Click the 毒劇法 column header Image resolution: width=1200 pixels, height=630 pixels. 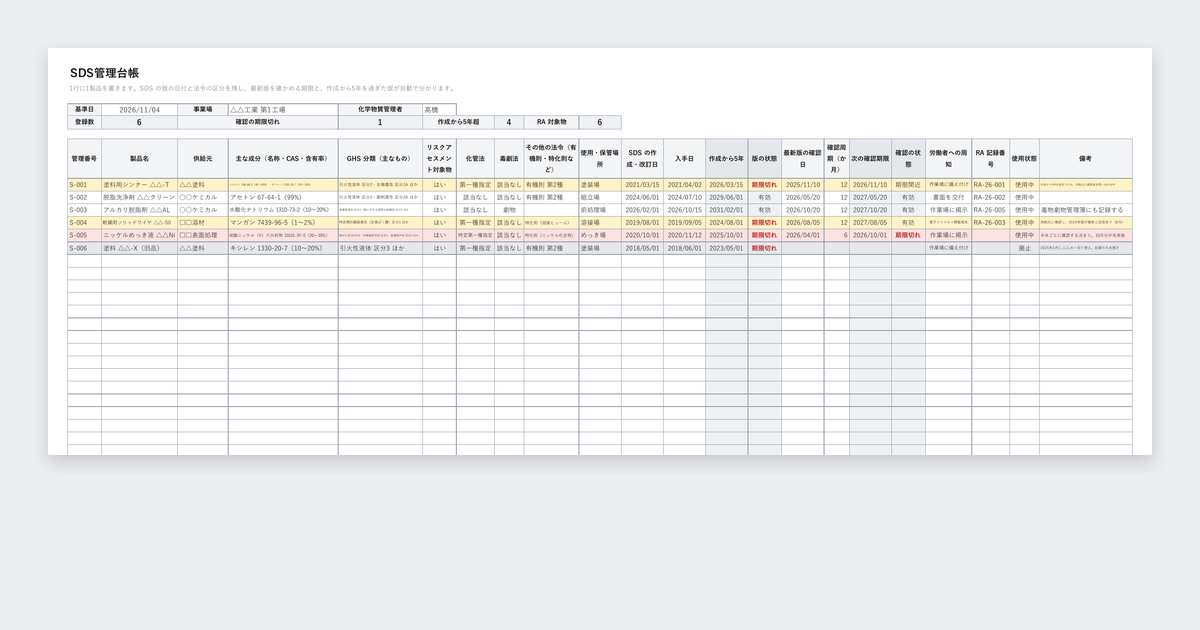(509, 158)
